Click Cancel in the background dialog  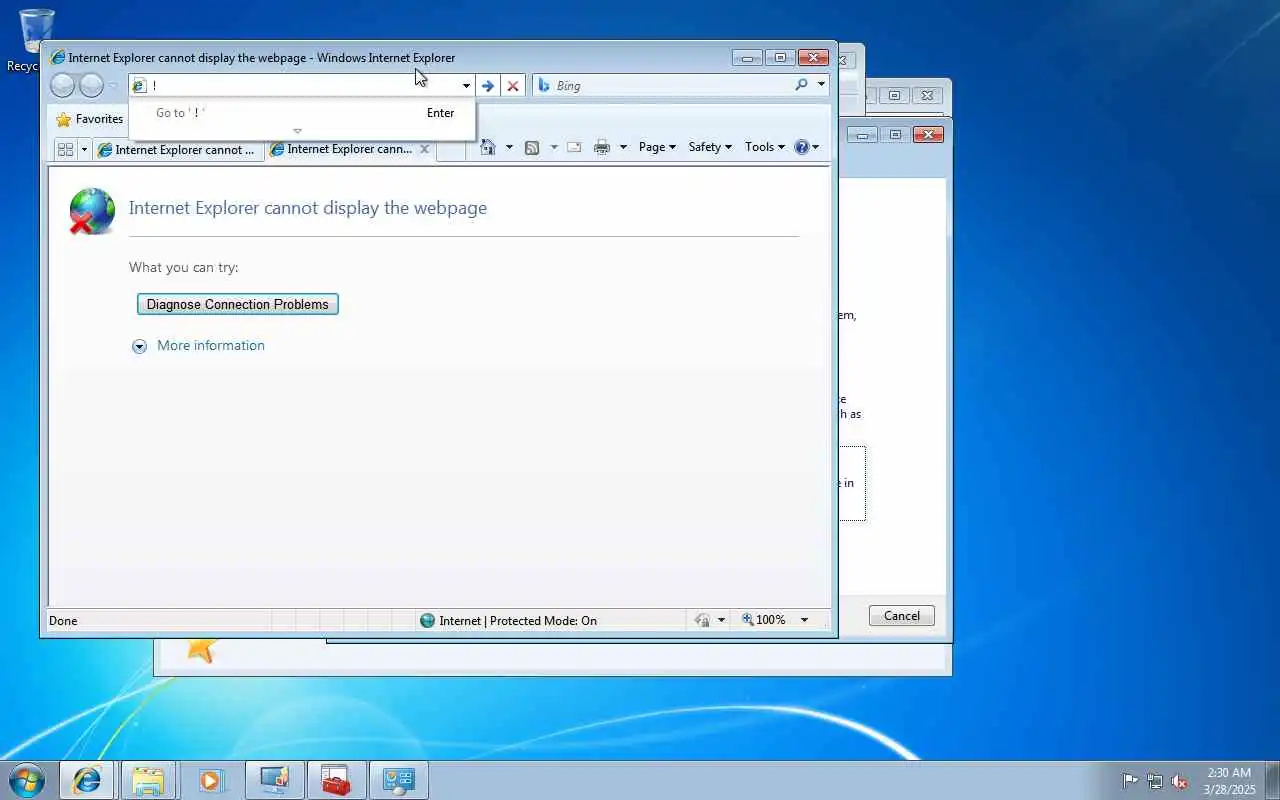coord(902,616)
